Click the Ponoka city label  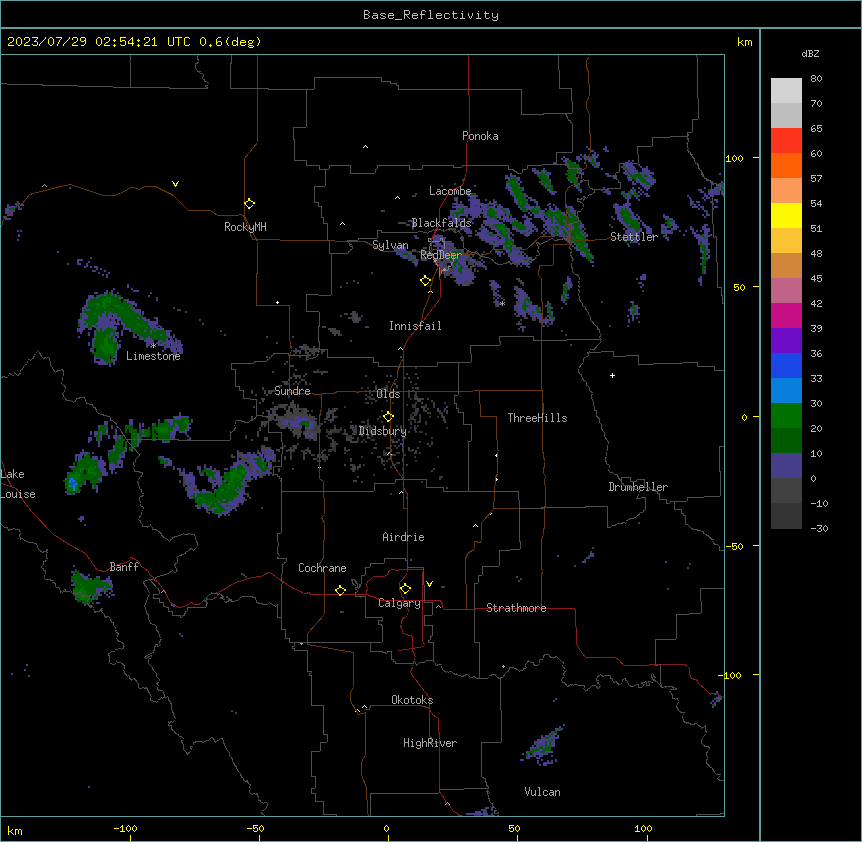pos(480,136)
